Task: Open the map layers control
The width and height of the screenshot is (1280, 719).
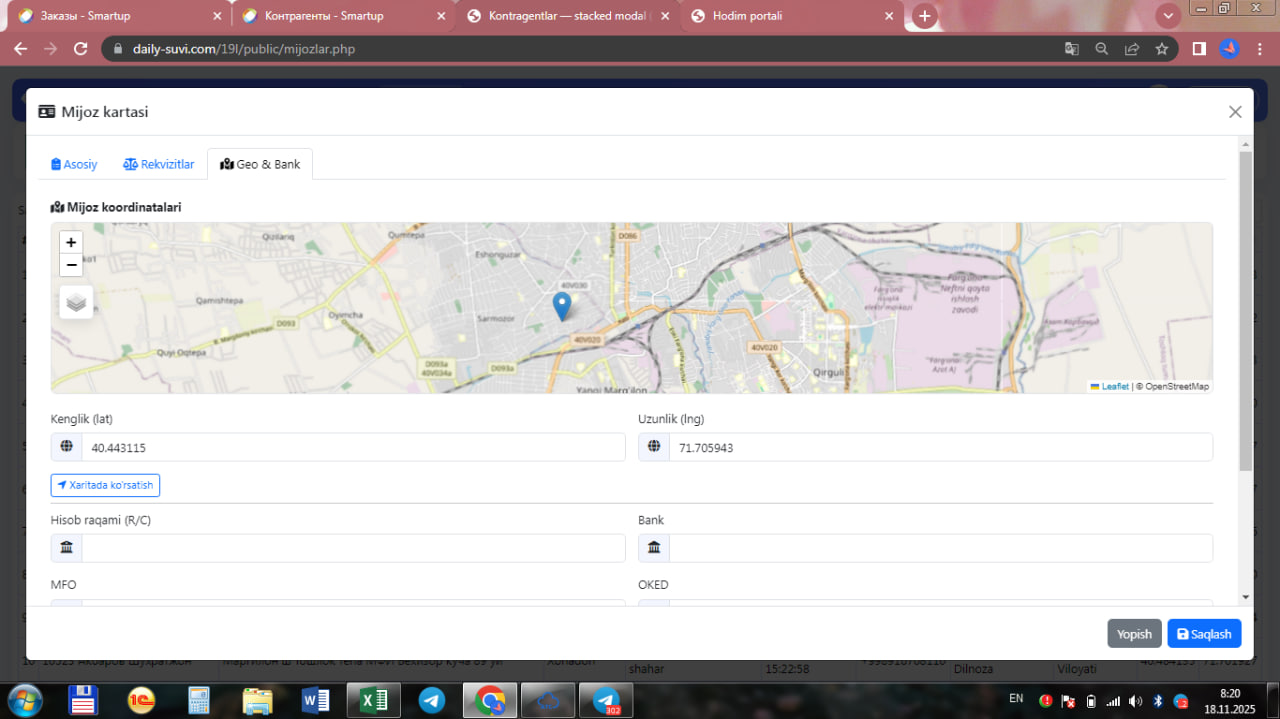Action: point(76,302)
